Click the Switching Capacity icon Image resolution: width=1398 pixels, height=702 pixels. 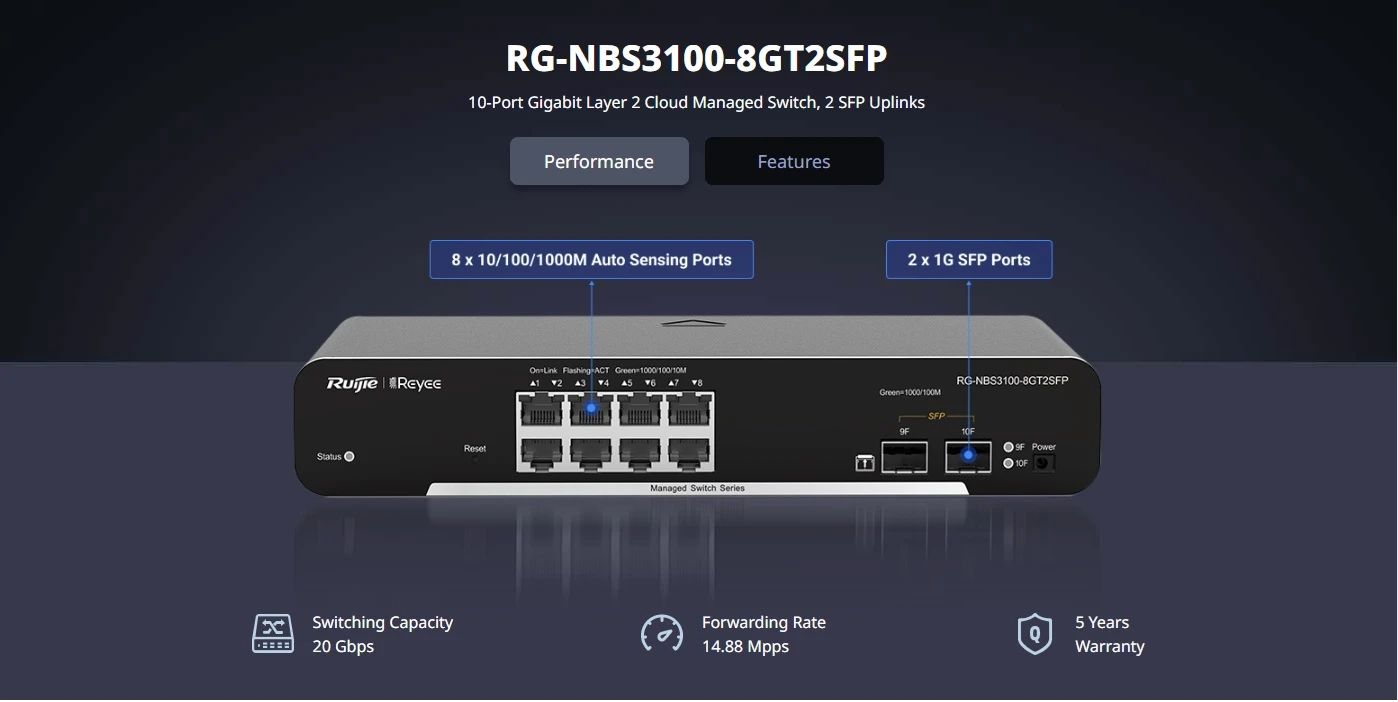pos(273,633)
